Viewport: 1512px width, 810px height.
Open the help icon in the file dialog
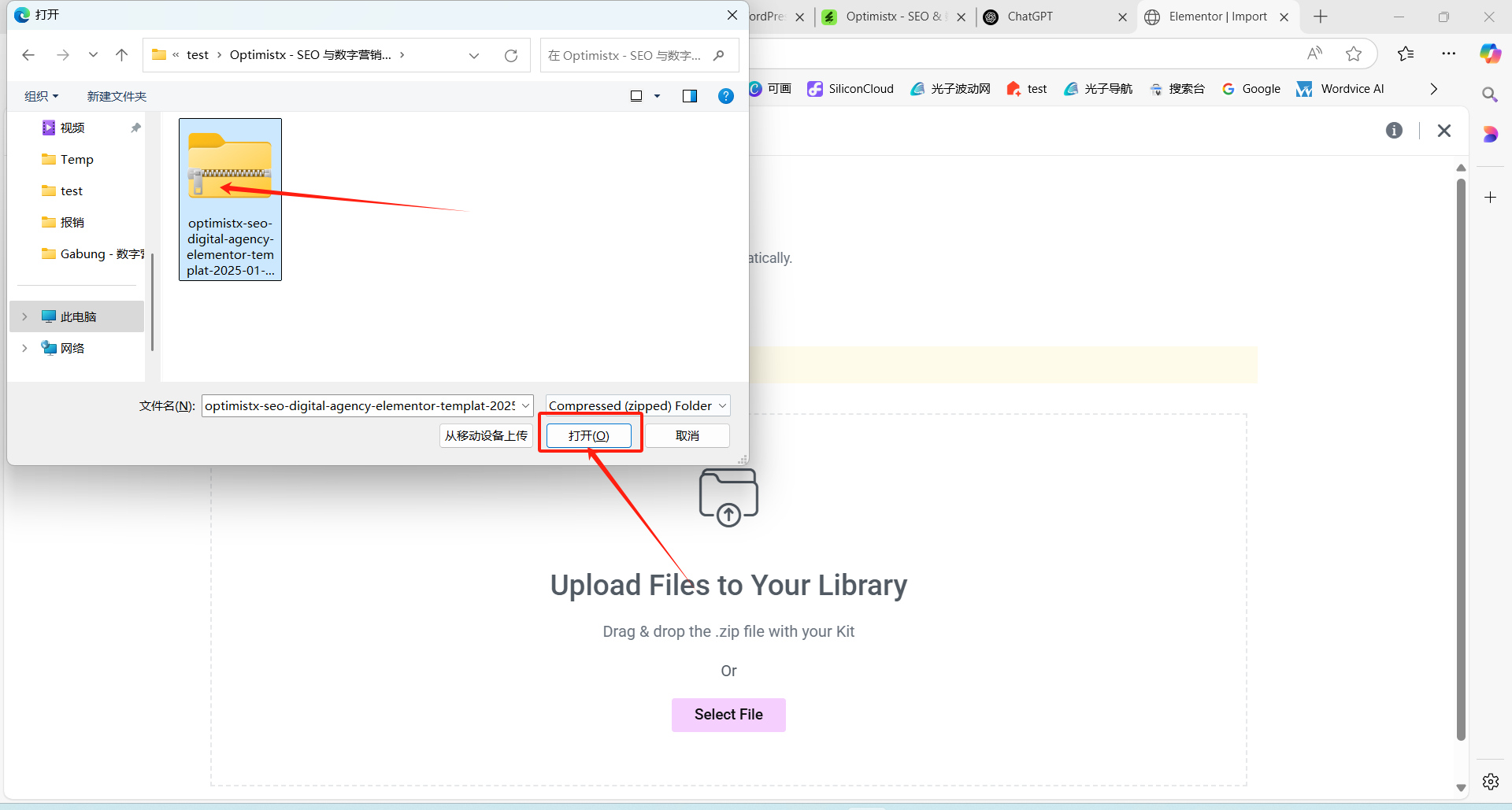725,95
